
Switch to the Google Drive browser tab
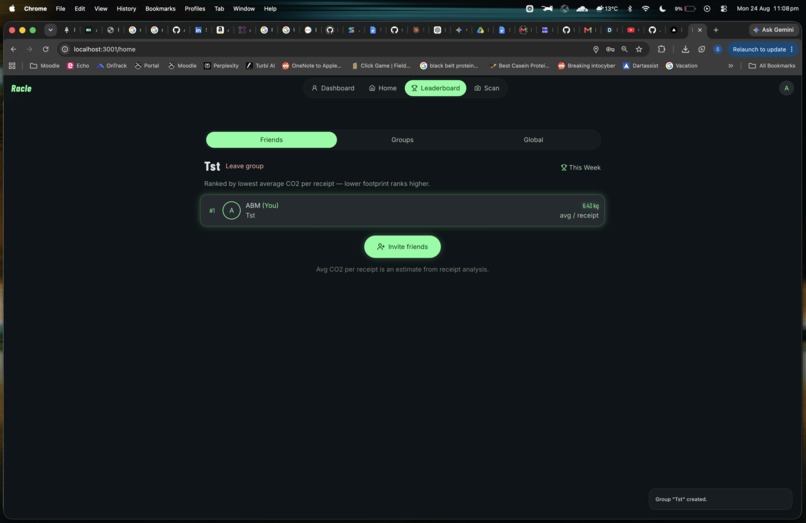pos(480,30)
